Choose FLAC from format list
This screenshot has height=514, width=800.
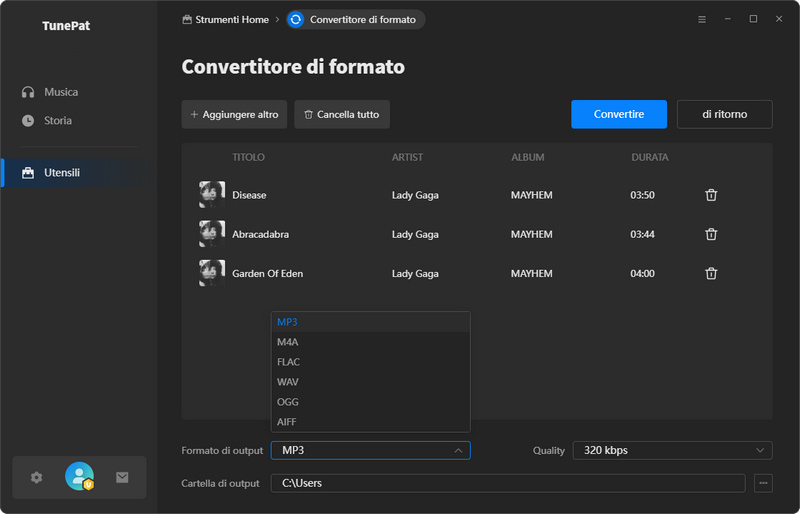tap(370, 362)
